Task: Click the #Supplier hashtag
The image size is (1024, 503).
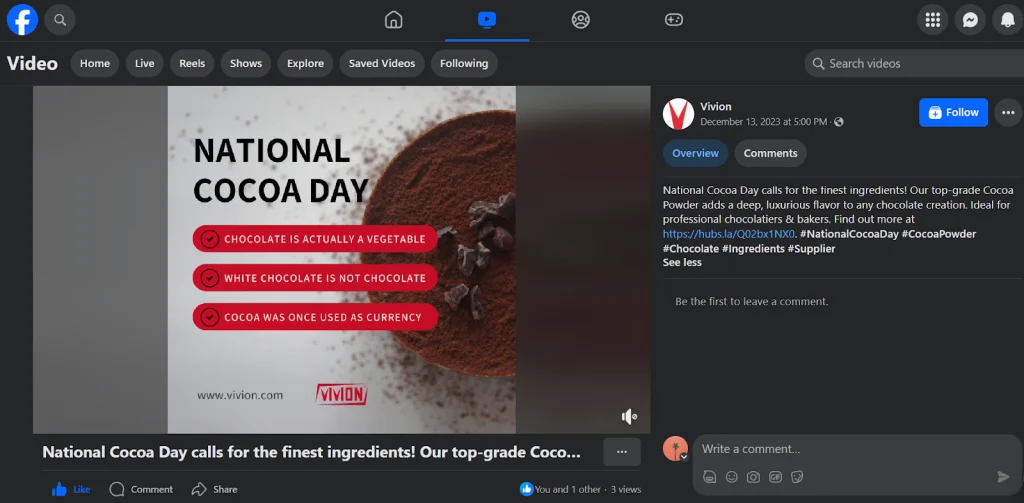Action: tap(812, 248)
